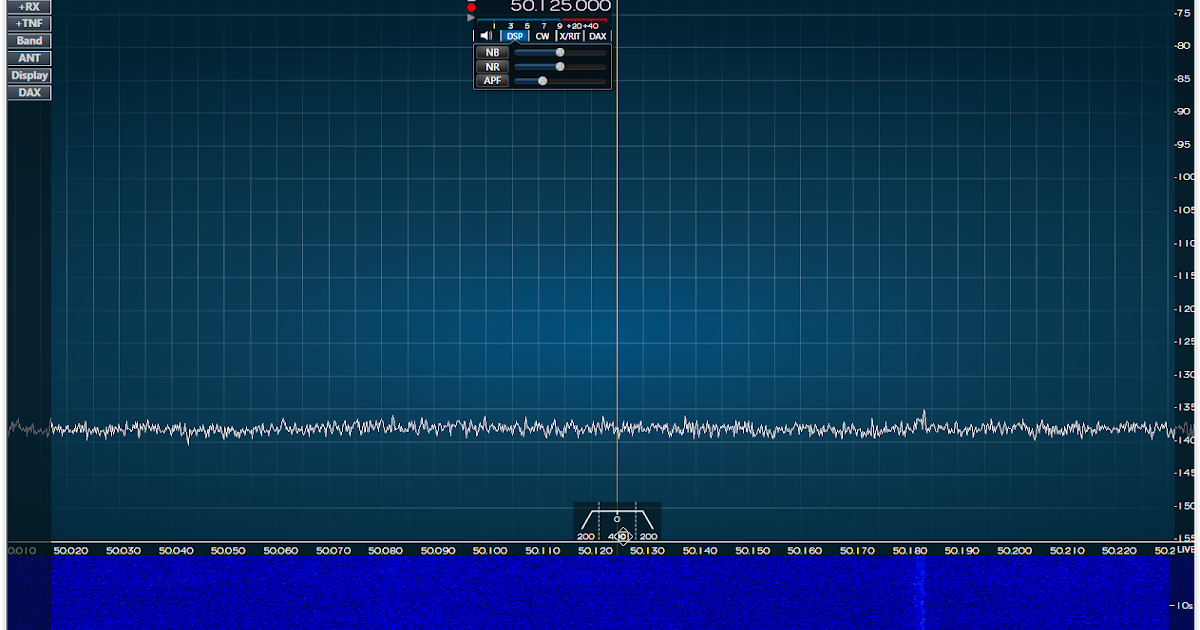Select the DSP tab button
The image size is (1200, 630).
[513, 35]
